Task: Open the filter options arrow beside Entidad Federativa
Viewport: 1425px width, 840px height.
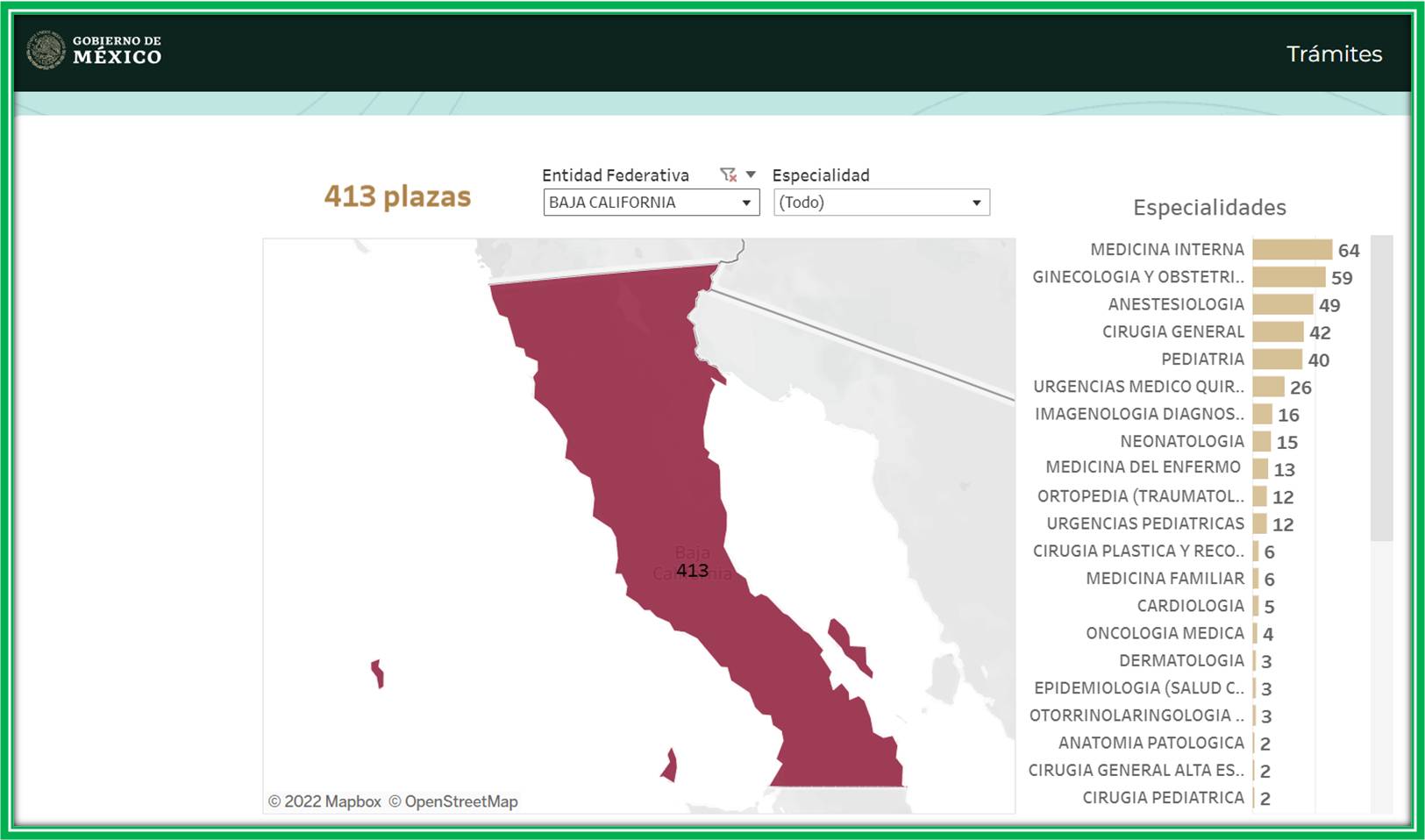Action: [751, 174]
